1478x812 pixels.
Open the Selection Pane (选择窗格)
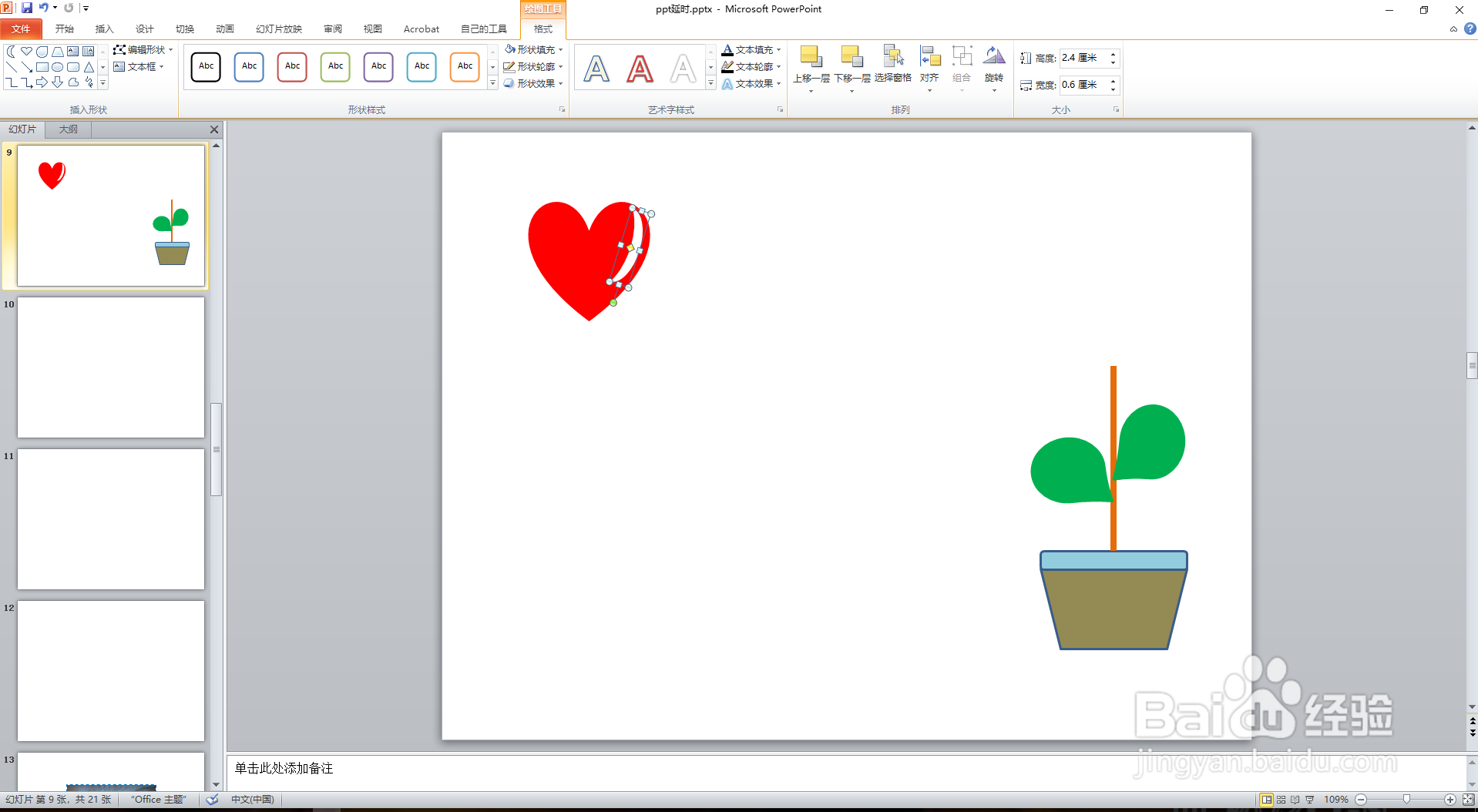click(893, 65)
